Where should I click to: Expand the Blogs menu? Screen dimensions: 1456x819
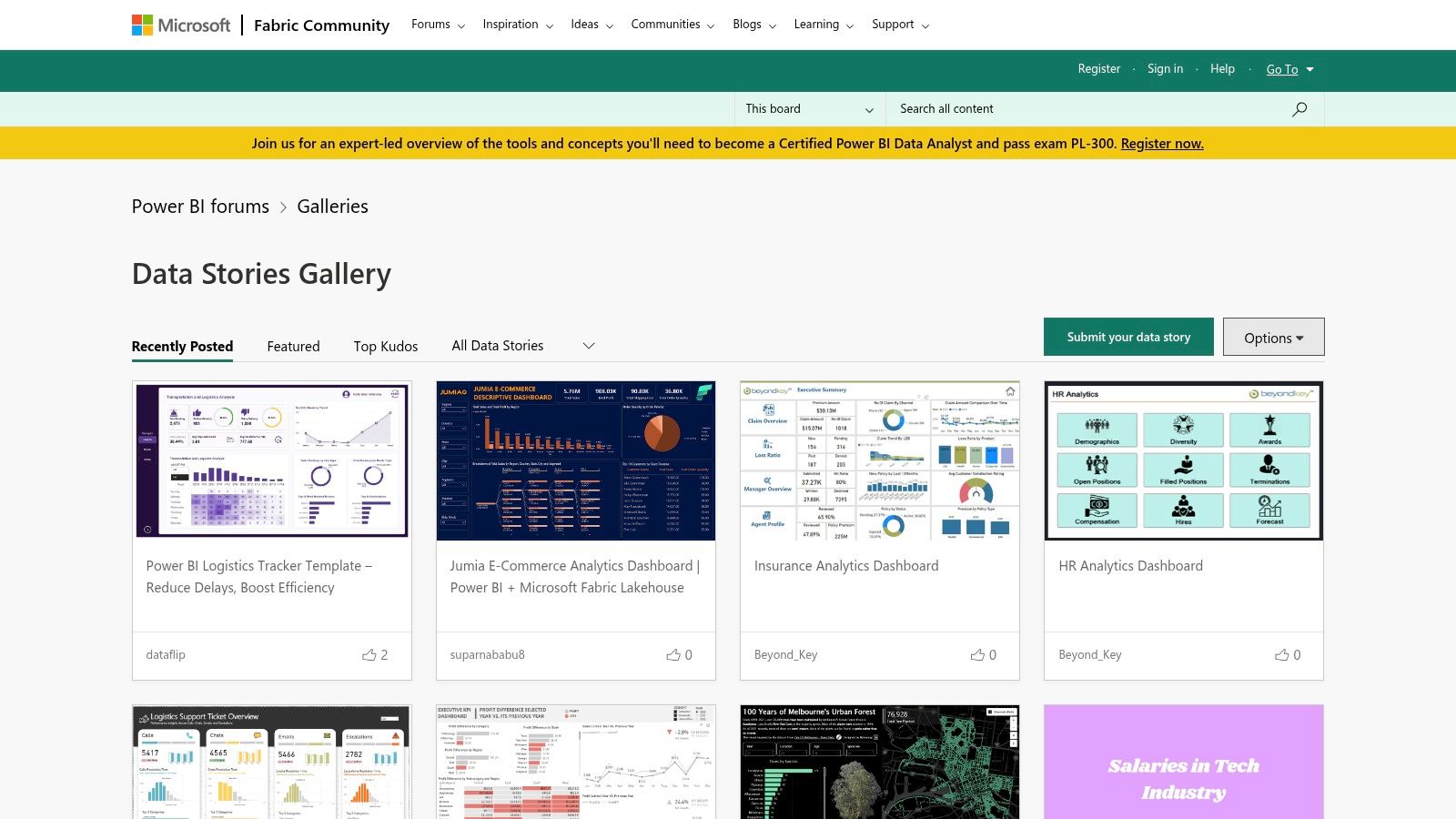754,25
